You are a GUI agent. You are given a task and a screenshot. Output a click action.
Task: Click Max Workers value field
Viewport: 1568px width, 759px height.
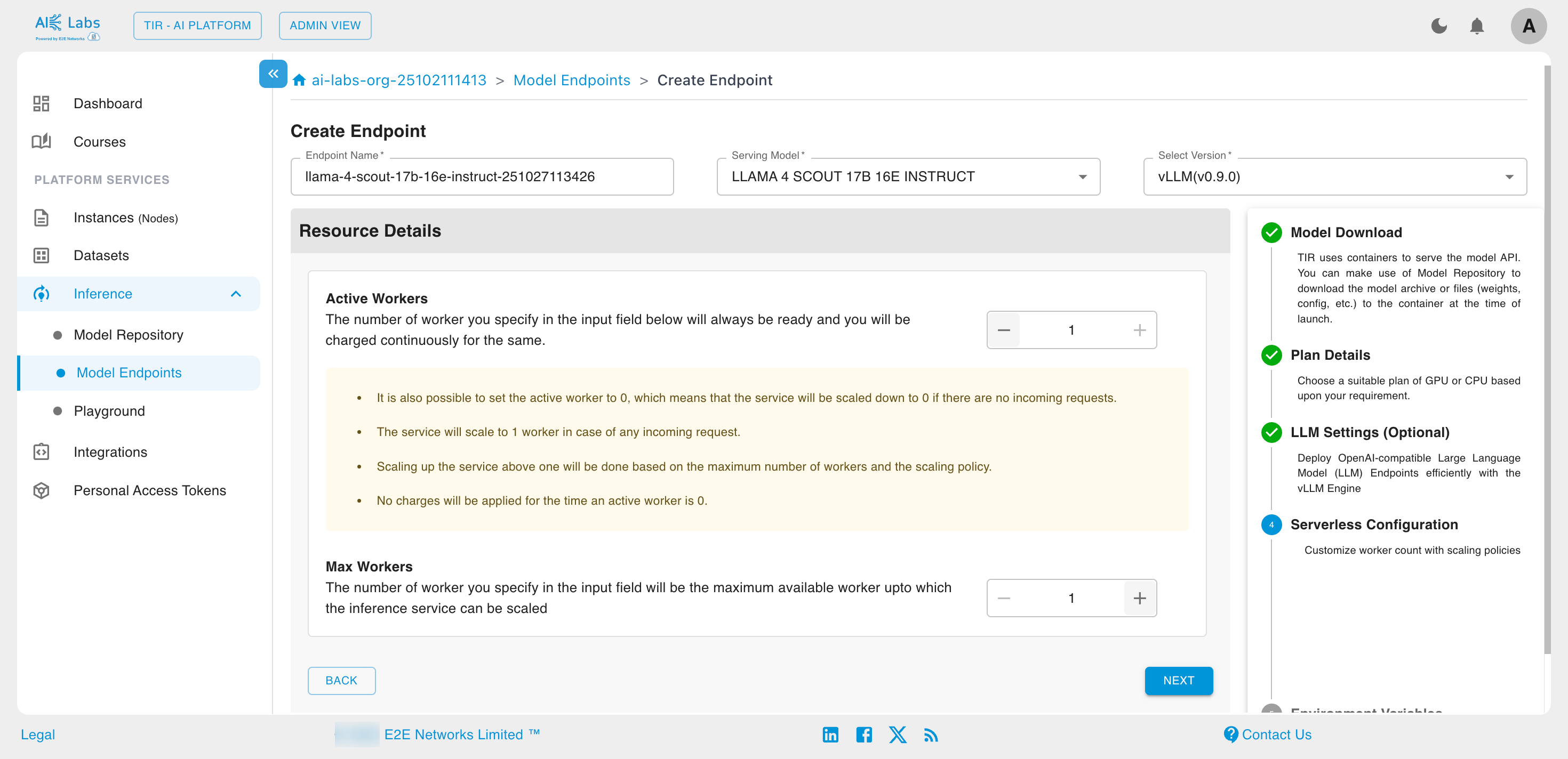(x=1071, y=598)
